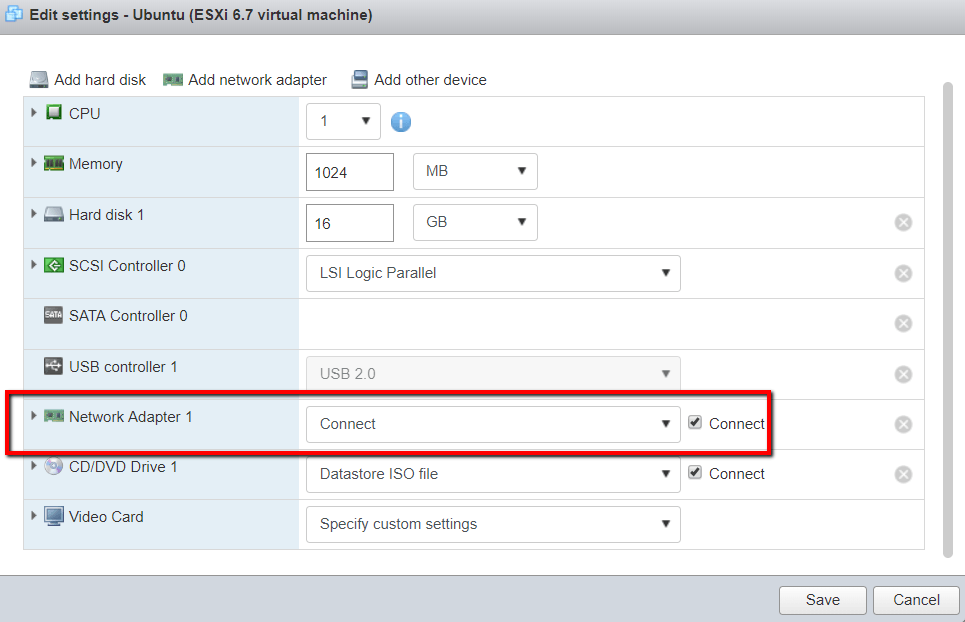Remove SCSI Controller 0 via X icon
The image size is (965, 622).
[903, 273]
